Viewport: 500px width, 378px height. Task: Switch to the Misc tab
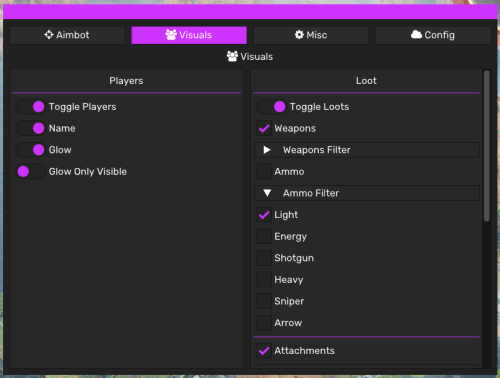click(x=311, y=35)
